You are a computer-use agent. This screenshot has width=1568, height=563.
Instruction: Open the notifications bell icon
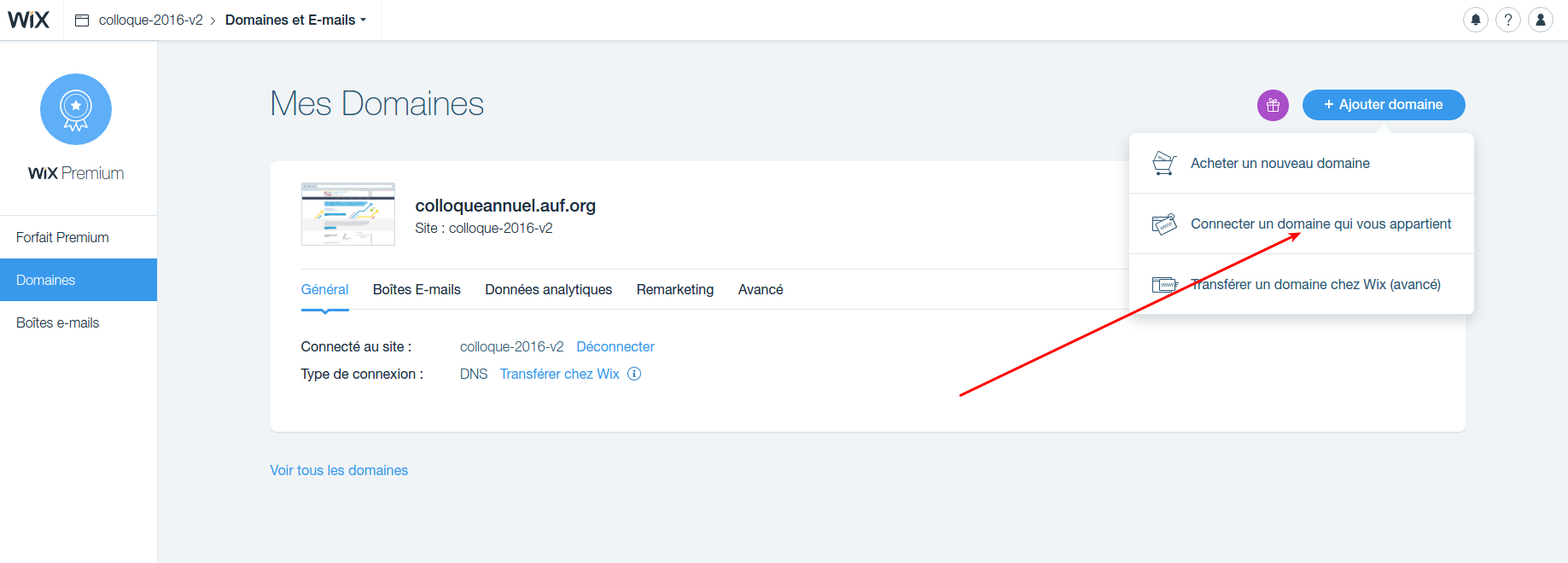1475,20
